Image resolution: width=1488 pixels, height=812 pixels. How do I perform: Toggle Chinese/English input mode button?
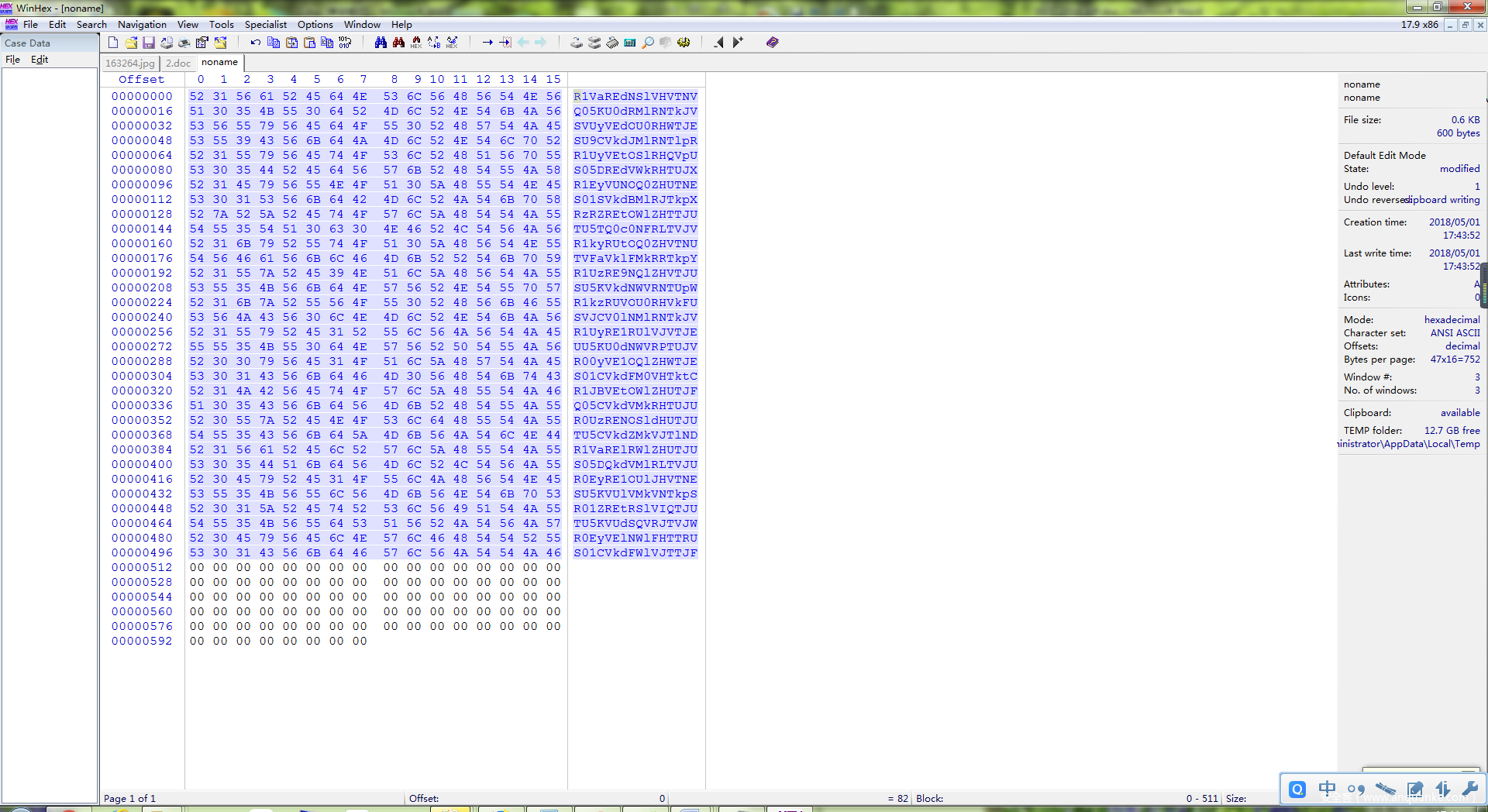click(1327, 789)
